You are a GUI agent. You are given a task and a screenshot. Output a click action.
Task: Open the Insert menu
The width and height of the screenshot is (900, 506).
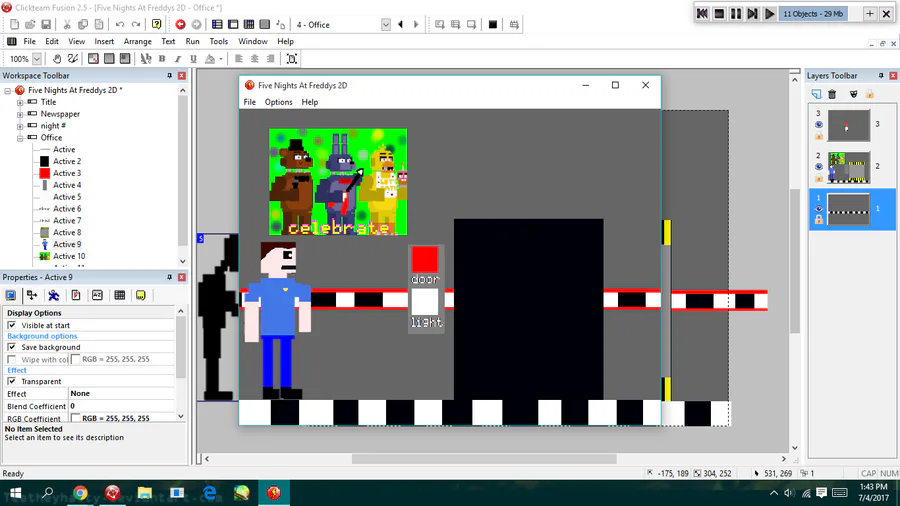tap(104, 41)
